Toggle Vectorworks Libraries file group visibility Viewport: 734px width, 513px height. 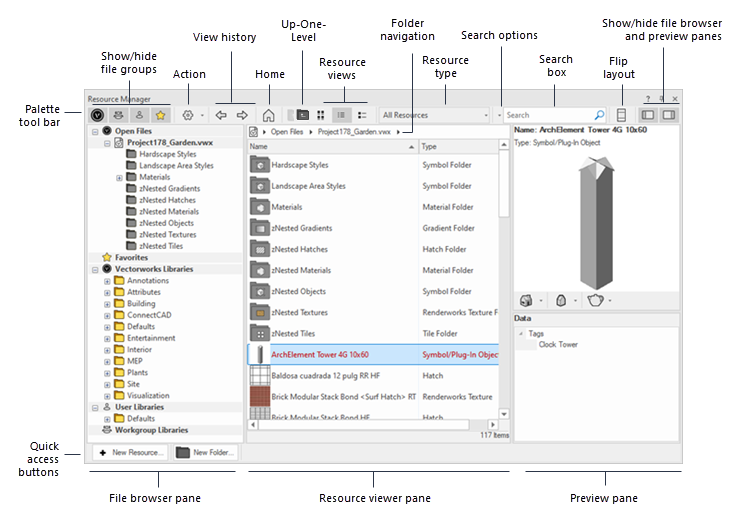pyautogui.click(x=98, y=115)
